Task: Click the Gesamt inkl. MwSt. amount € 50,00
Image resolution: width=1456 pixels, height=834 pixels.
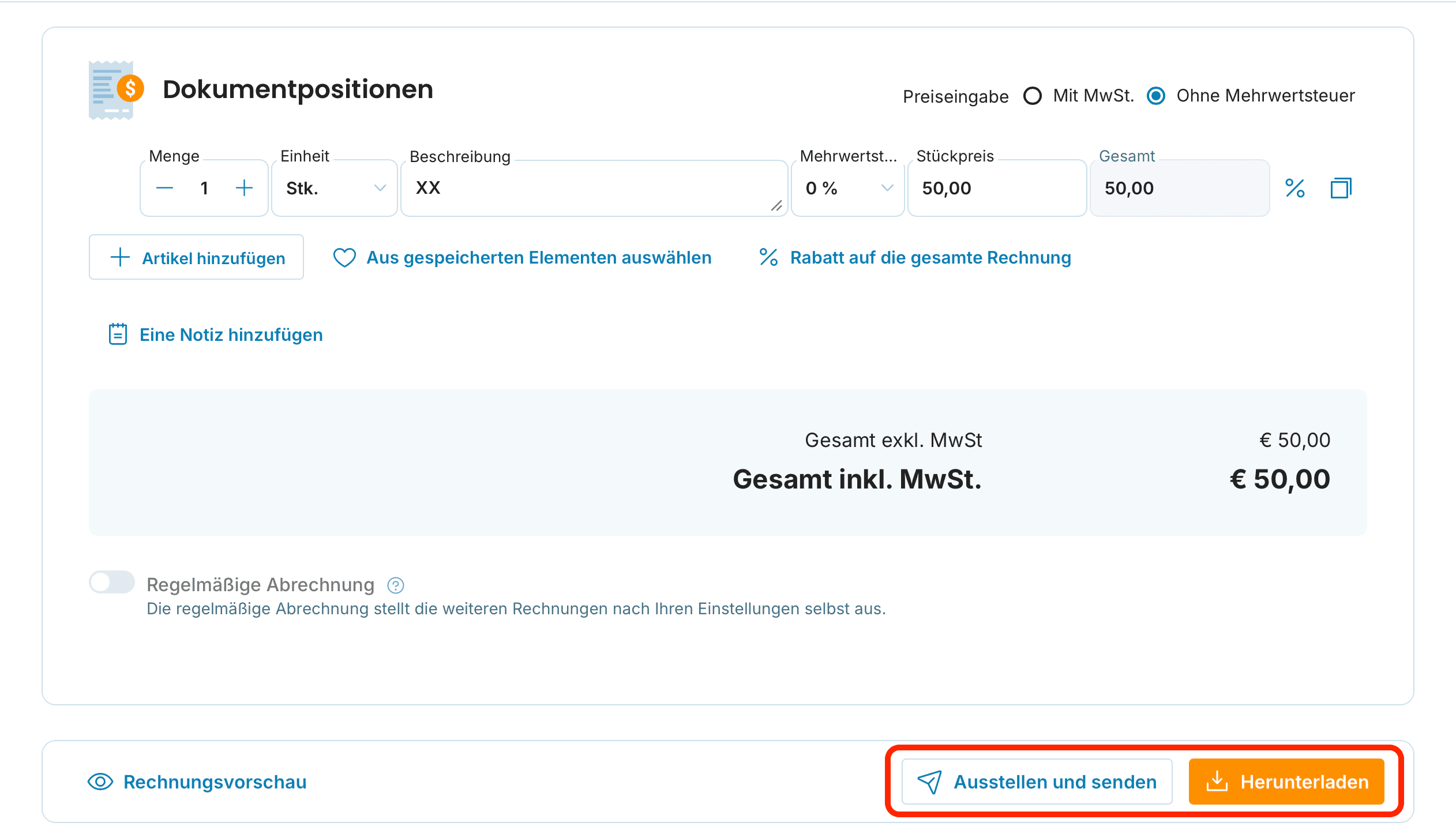Action: (x=1280, y=479)
